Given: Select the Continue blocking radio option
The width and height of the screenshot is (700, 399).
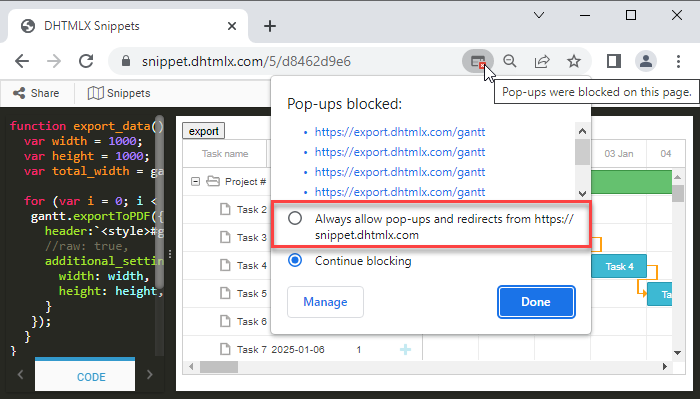Looking at the screenshot, I should tap(295, 260).
